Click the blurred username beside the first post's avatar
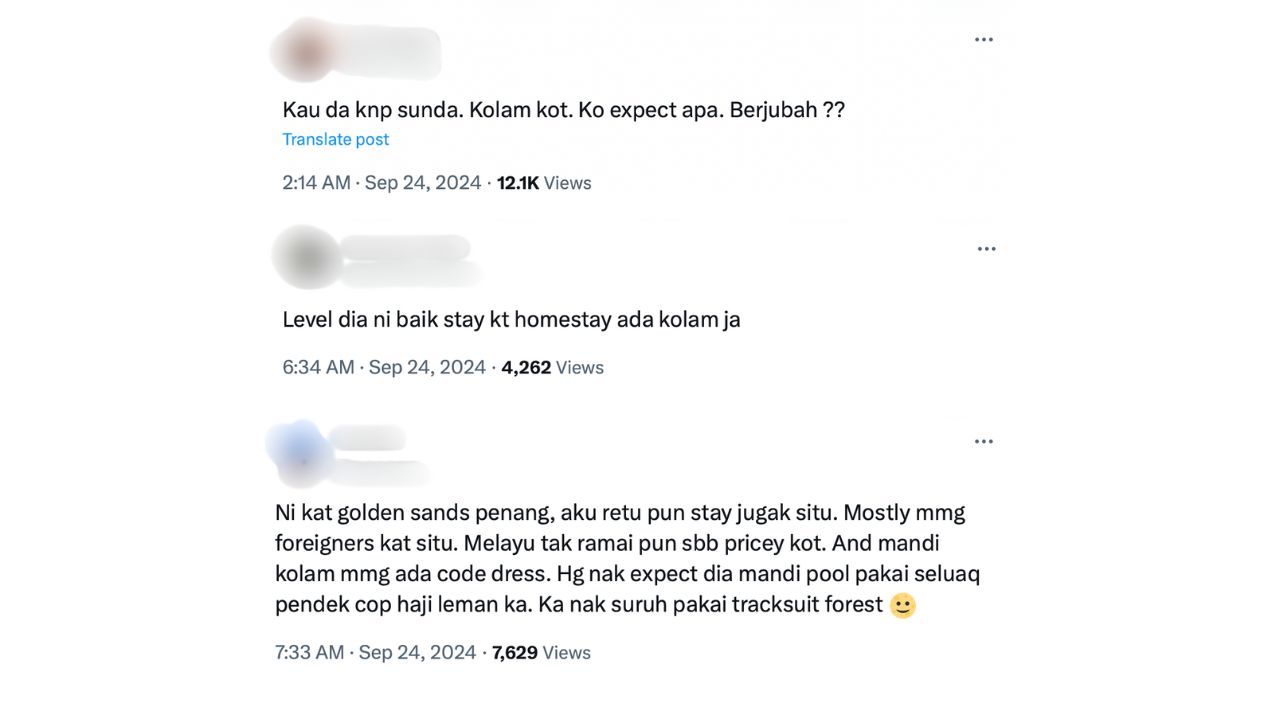Viewport: 1280px width, 720px height. [390, 52]
